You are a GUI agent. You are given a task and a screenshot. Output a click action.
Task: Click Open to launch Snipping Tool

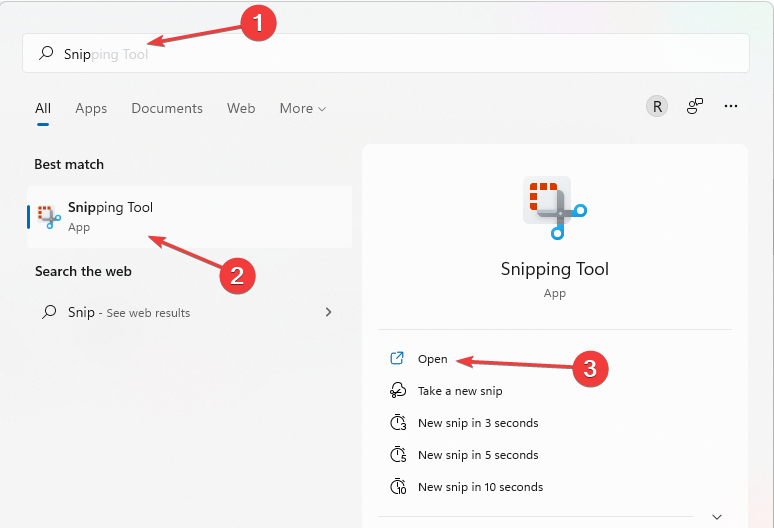coord(432,359)
